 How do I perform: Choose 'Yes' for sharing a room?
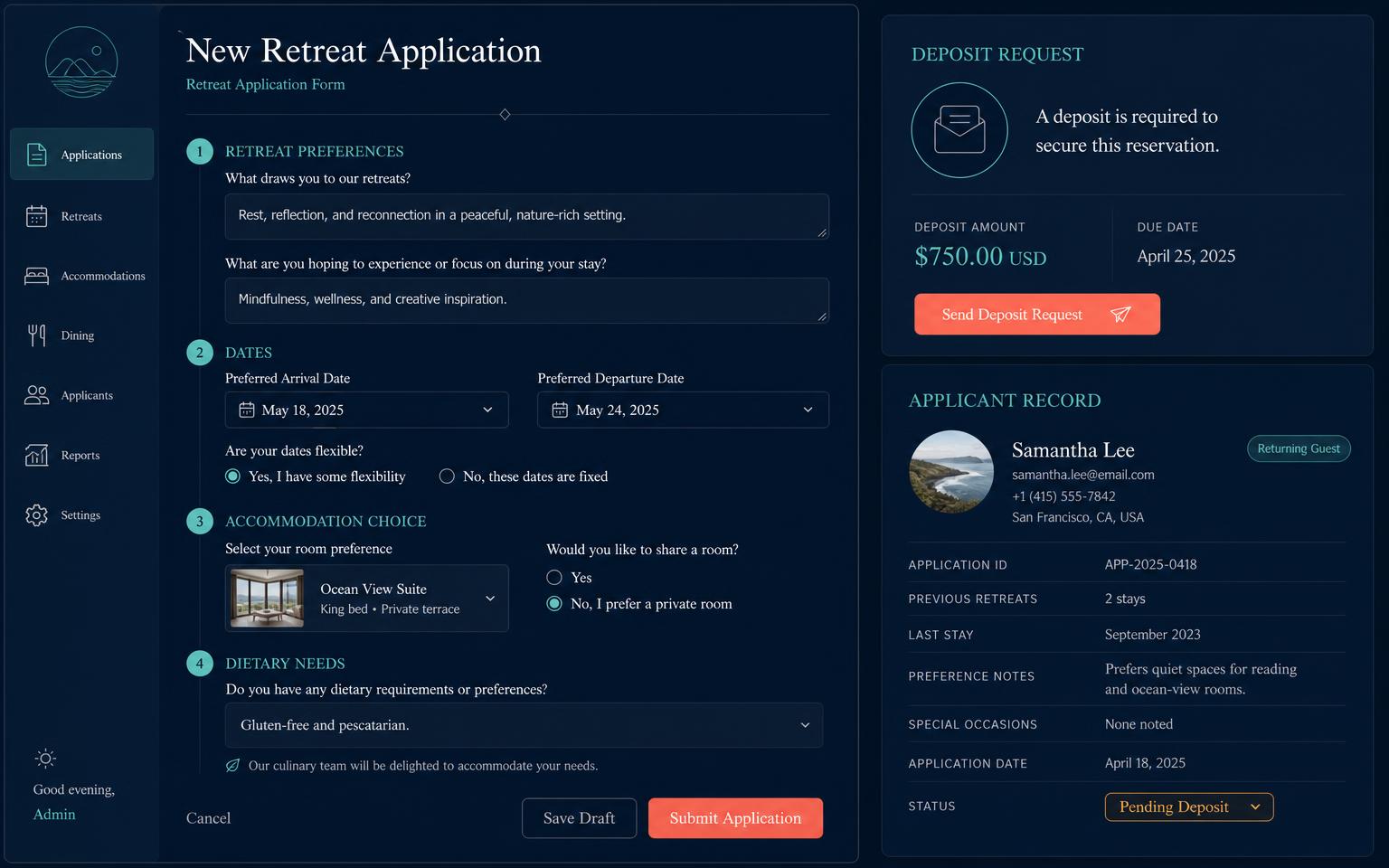click(x=554, y=578)
